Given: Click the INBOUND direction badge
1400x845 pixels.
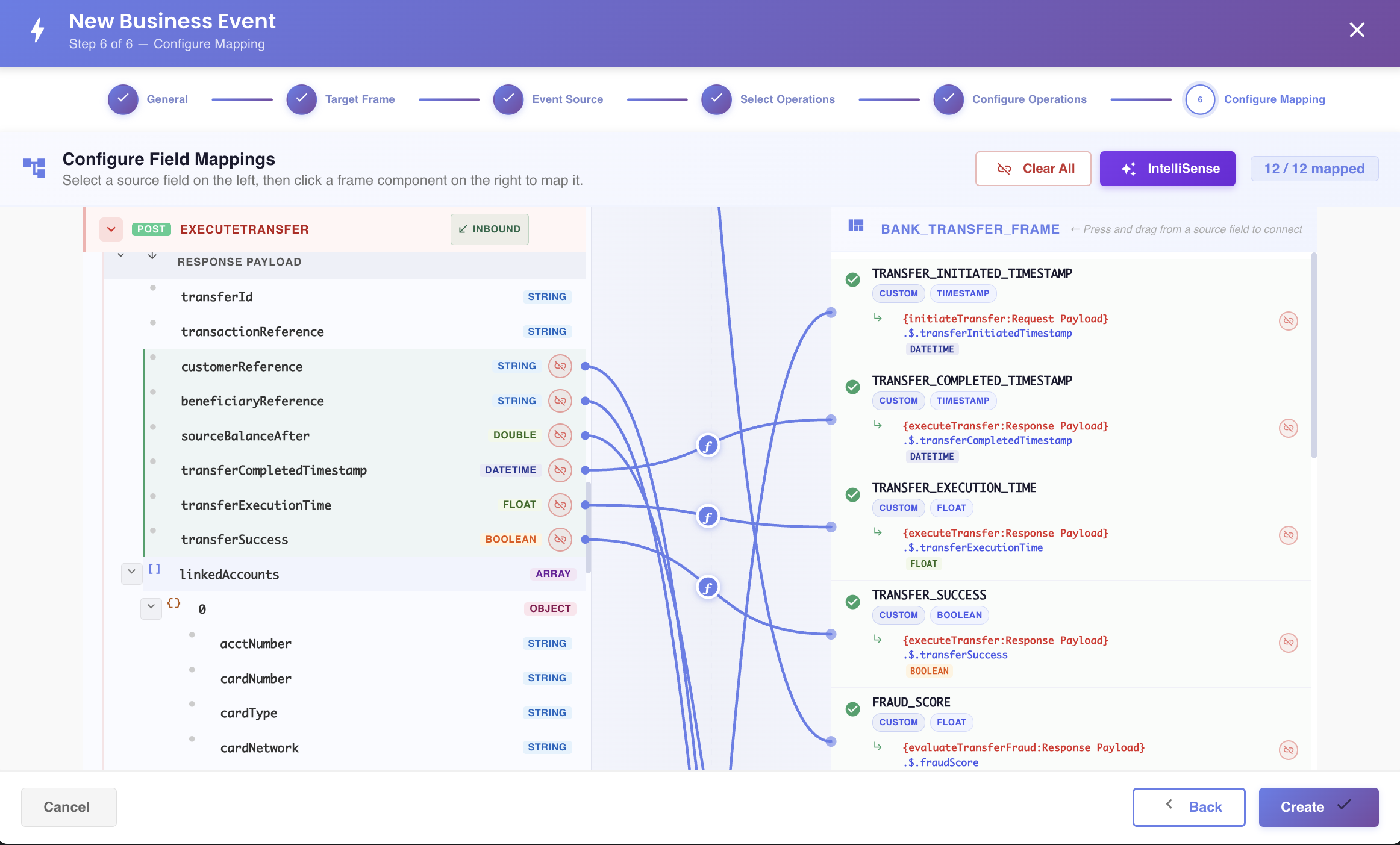Looking at the screenshot, I should pyautogui.click(x=489, y=229).
